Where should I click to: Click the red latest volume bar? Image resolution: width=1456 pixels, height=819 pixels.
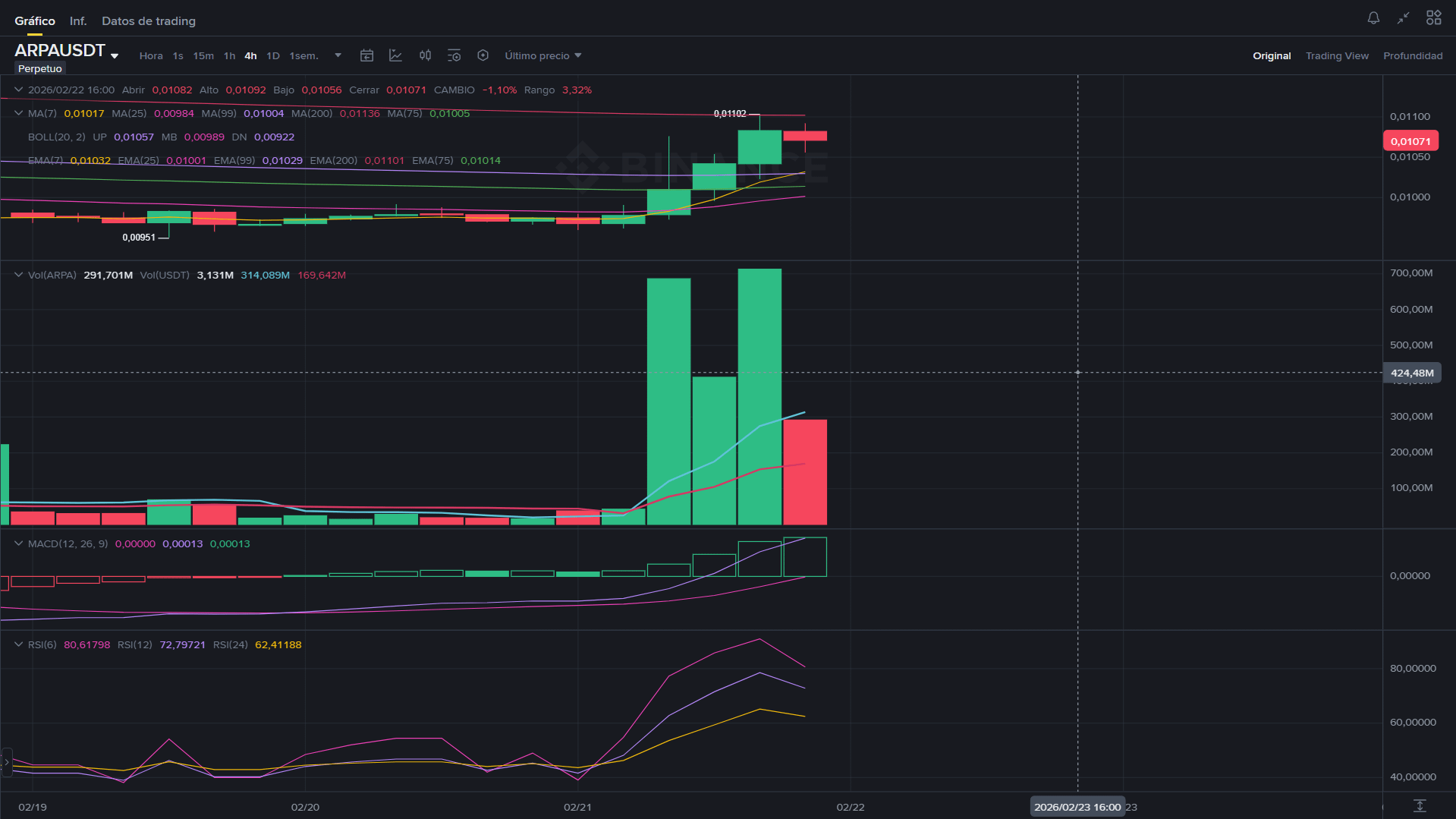pos(805,472)
